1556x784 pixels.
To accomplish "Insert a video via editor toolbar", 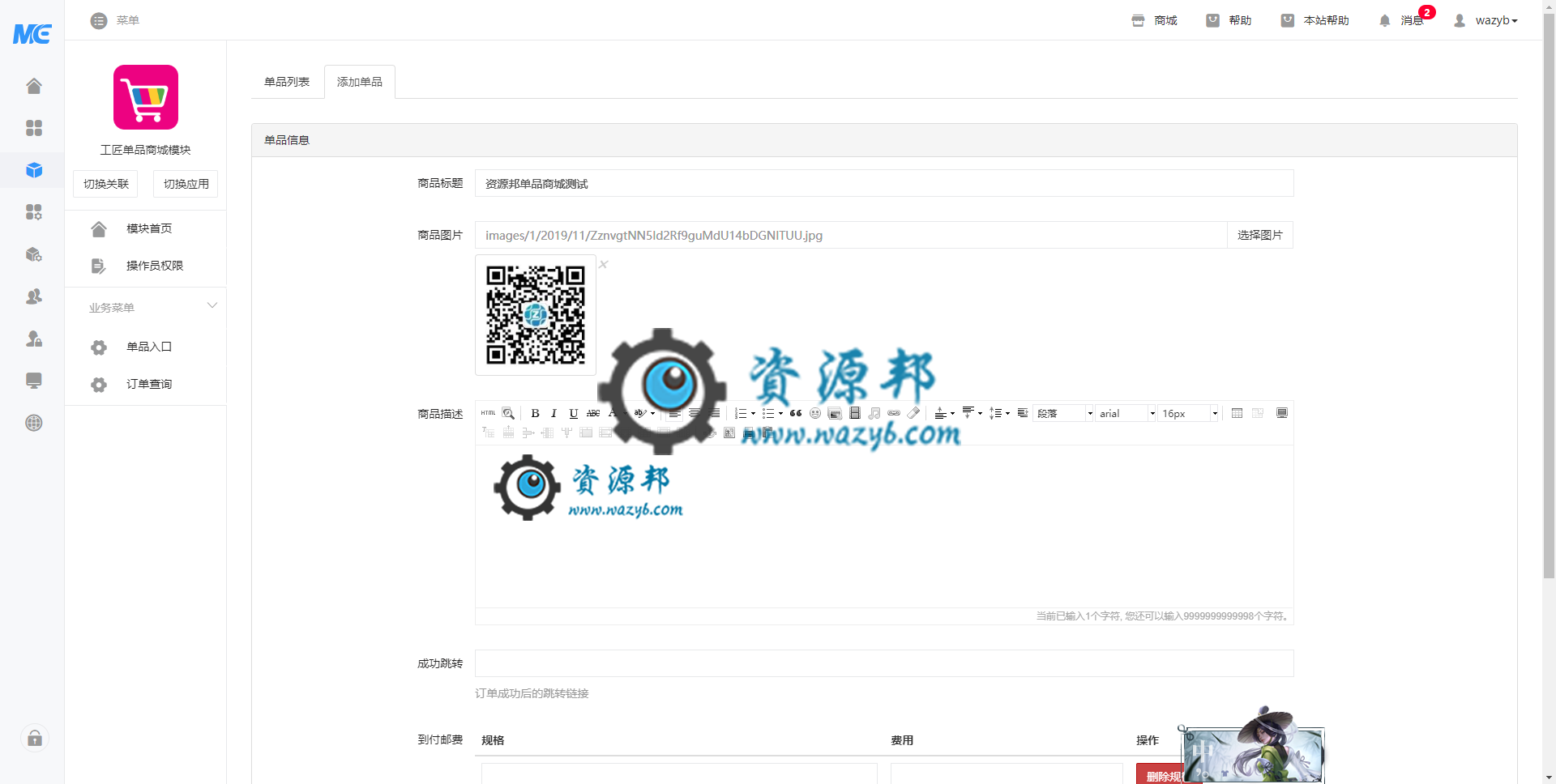I will click(854, 413).
